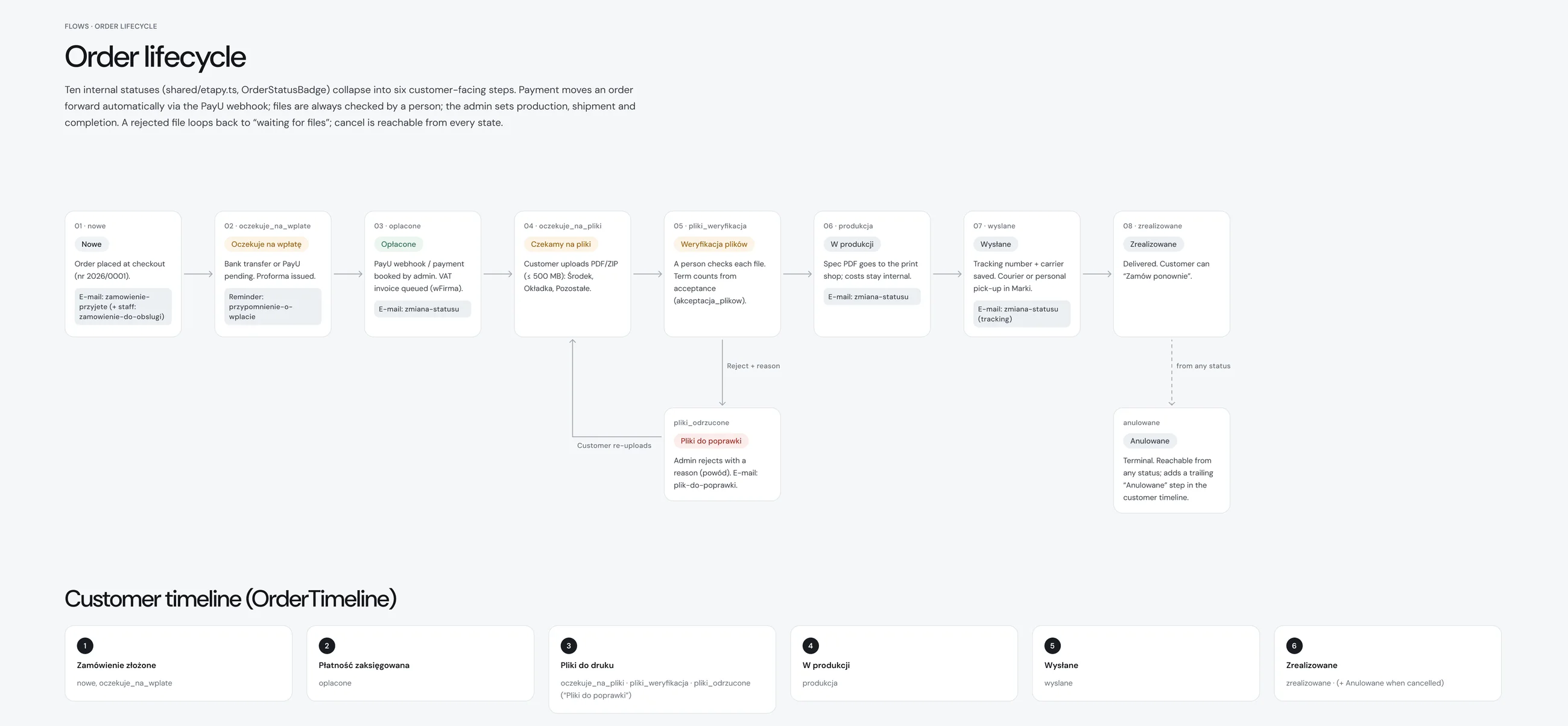Click the '07 · wyslane' card label

click(x=994, y=226)
